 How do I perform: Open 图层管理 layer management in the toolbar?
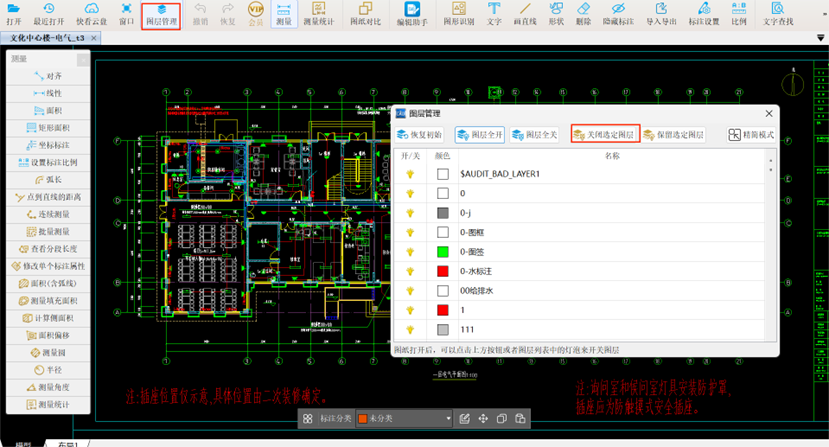(161, 15)
